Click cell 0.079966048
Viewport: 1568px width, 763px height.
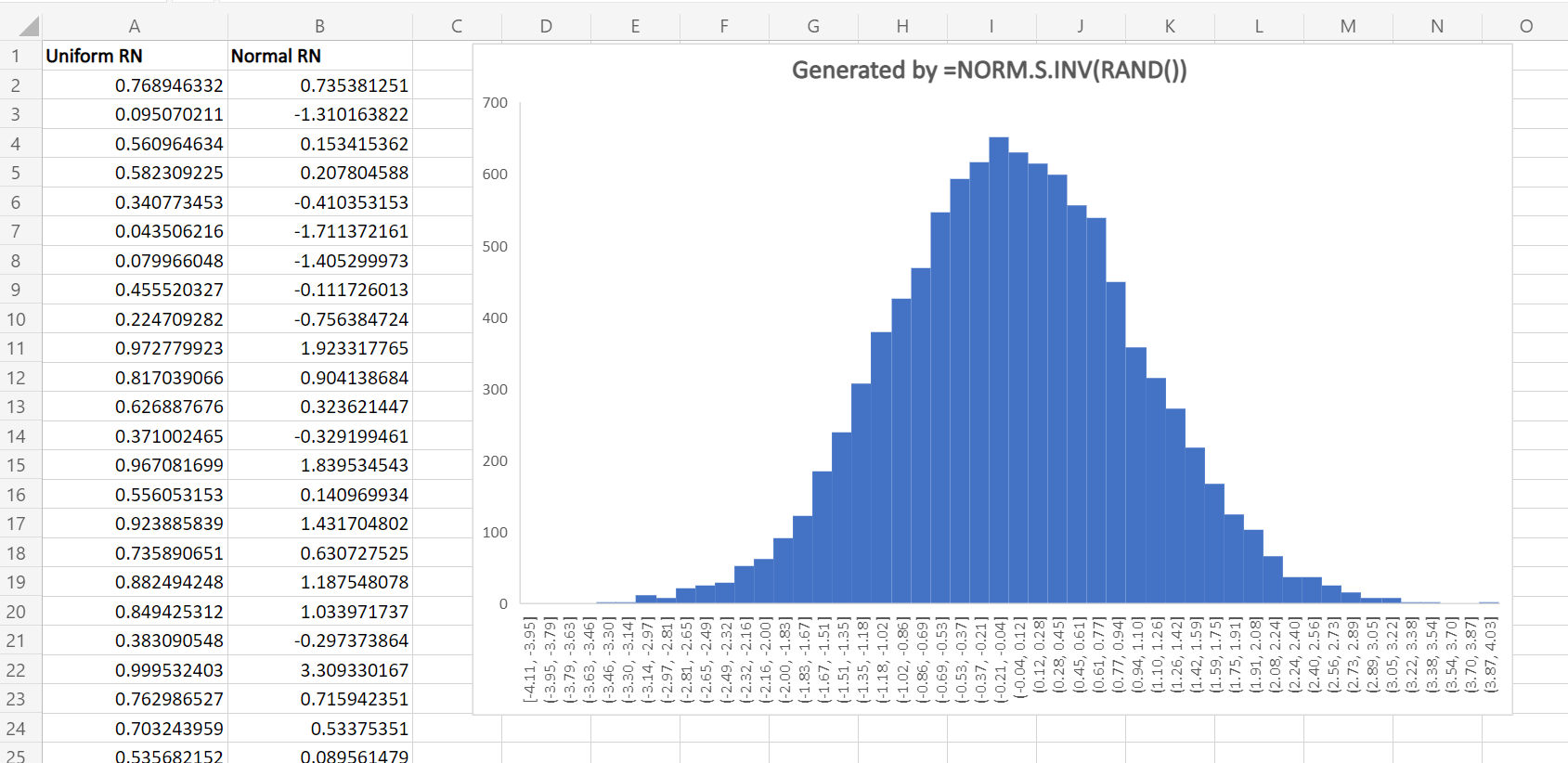pyautogui.click(x=135, y=261)
